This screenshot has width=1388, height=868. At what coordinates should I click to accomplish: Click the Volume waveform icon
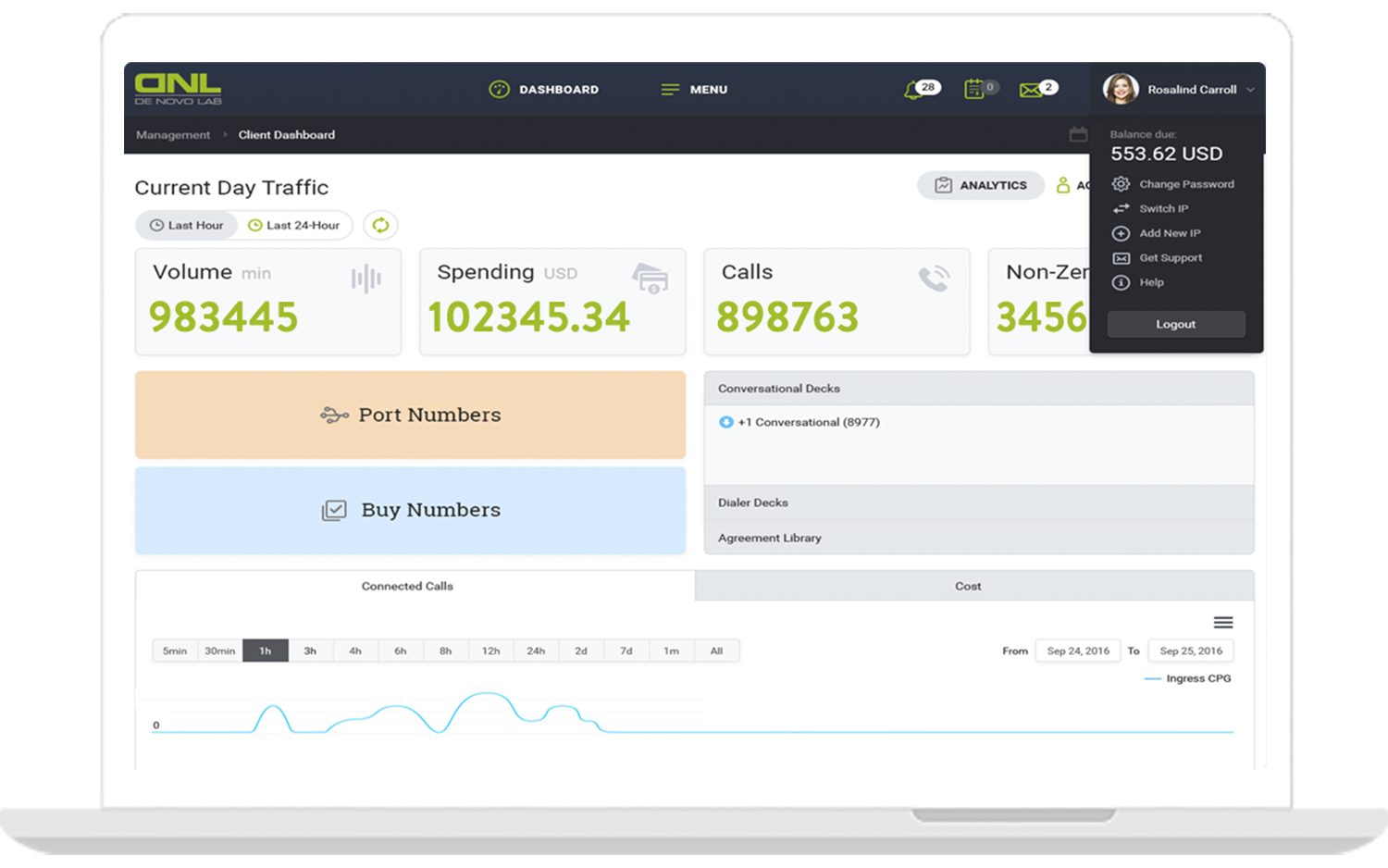click(366, 279)
